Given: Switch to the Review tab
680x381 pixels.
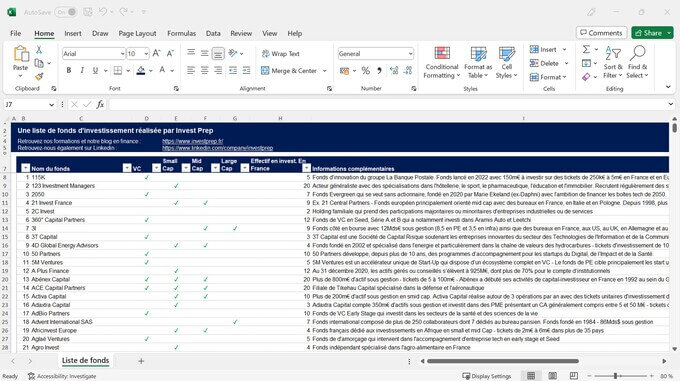Looking at the screenshot, I should [x=241, y=33].
